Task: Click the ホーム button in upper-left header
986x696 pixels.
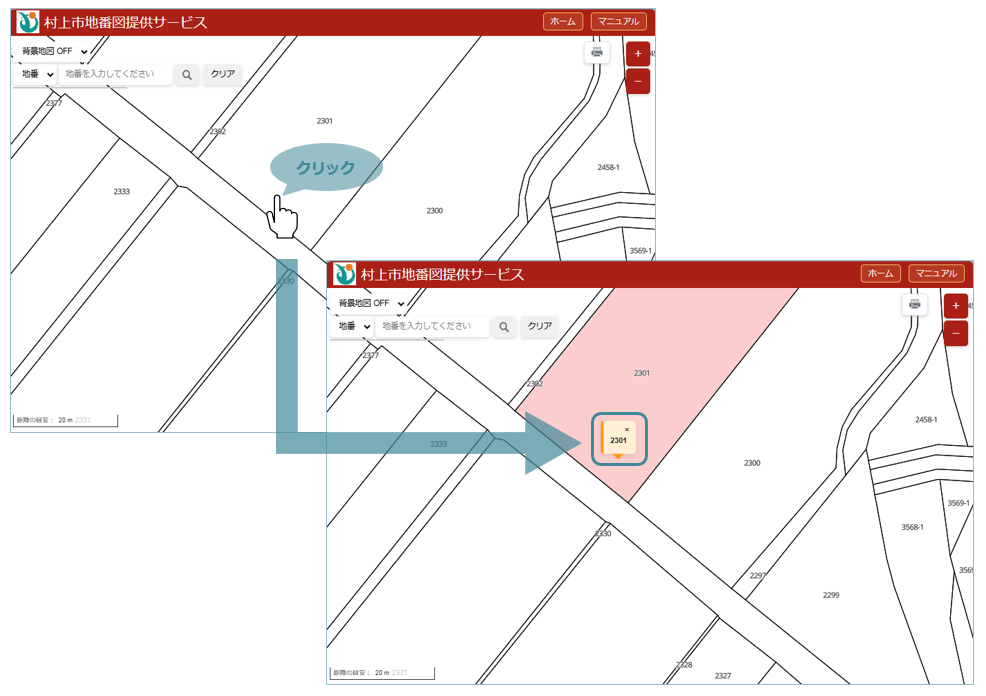Action: [563, 21]
